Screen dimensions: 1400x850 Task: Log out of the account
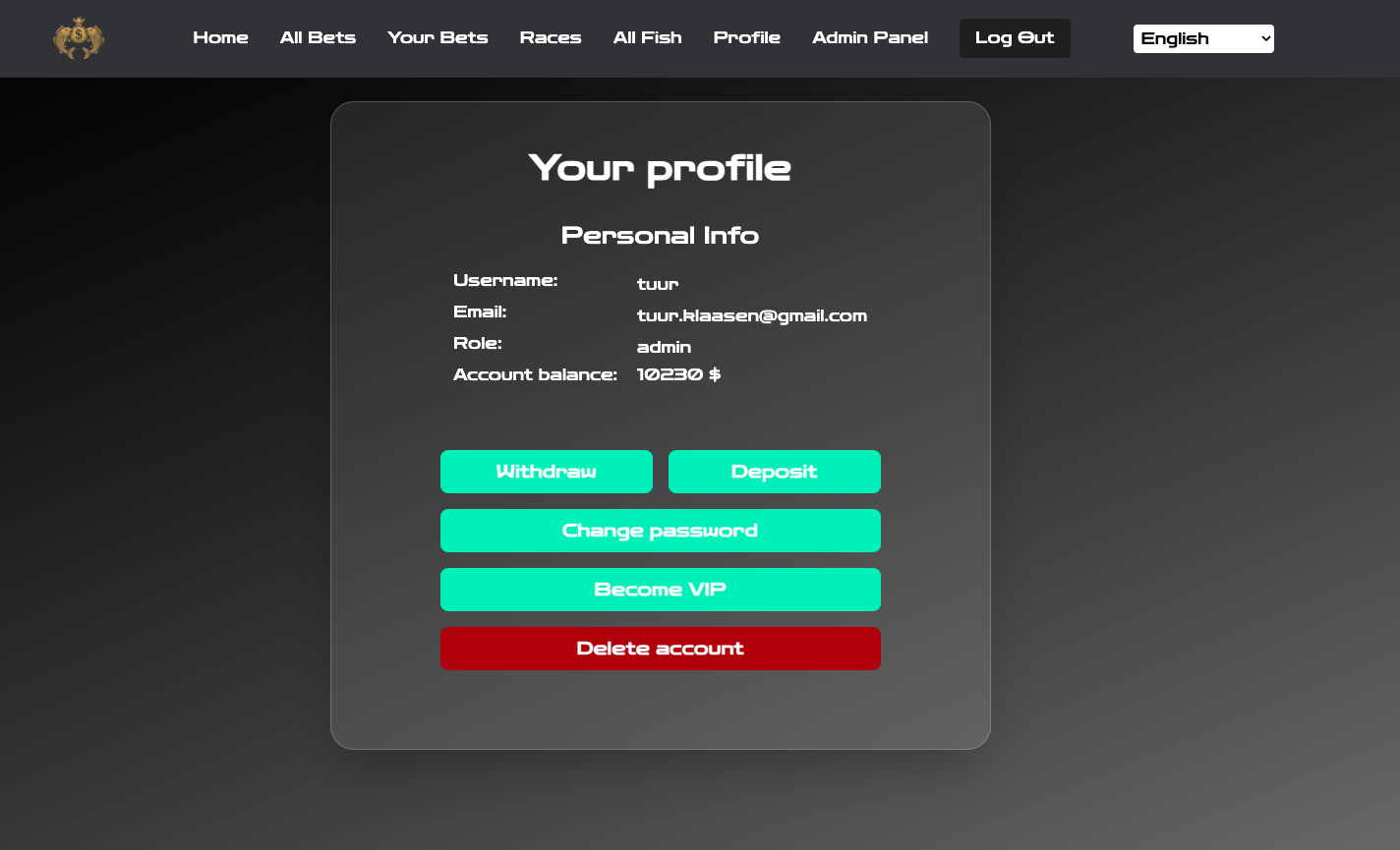tap(1015, 38)
